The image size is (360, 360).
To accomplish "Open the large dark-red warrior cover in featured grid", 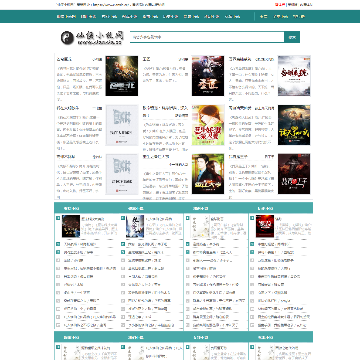I will pyautogui.click(x=294, y=174).
